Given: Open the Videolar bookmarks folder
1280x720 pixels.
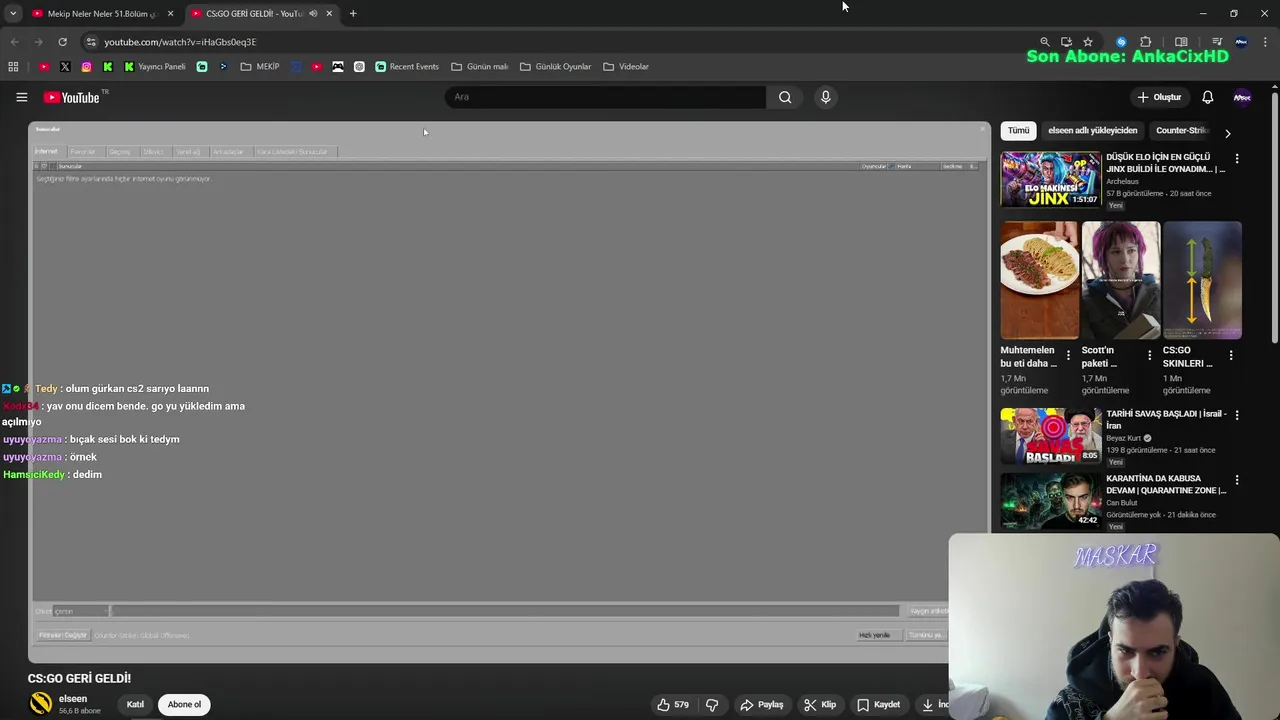Looking at the screenshot, I should [626, 67].
